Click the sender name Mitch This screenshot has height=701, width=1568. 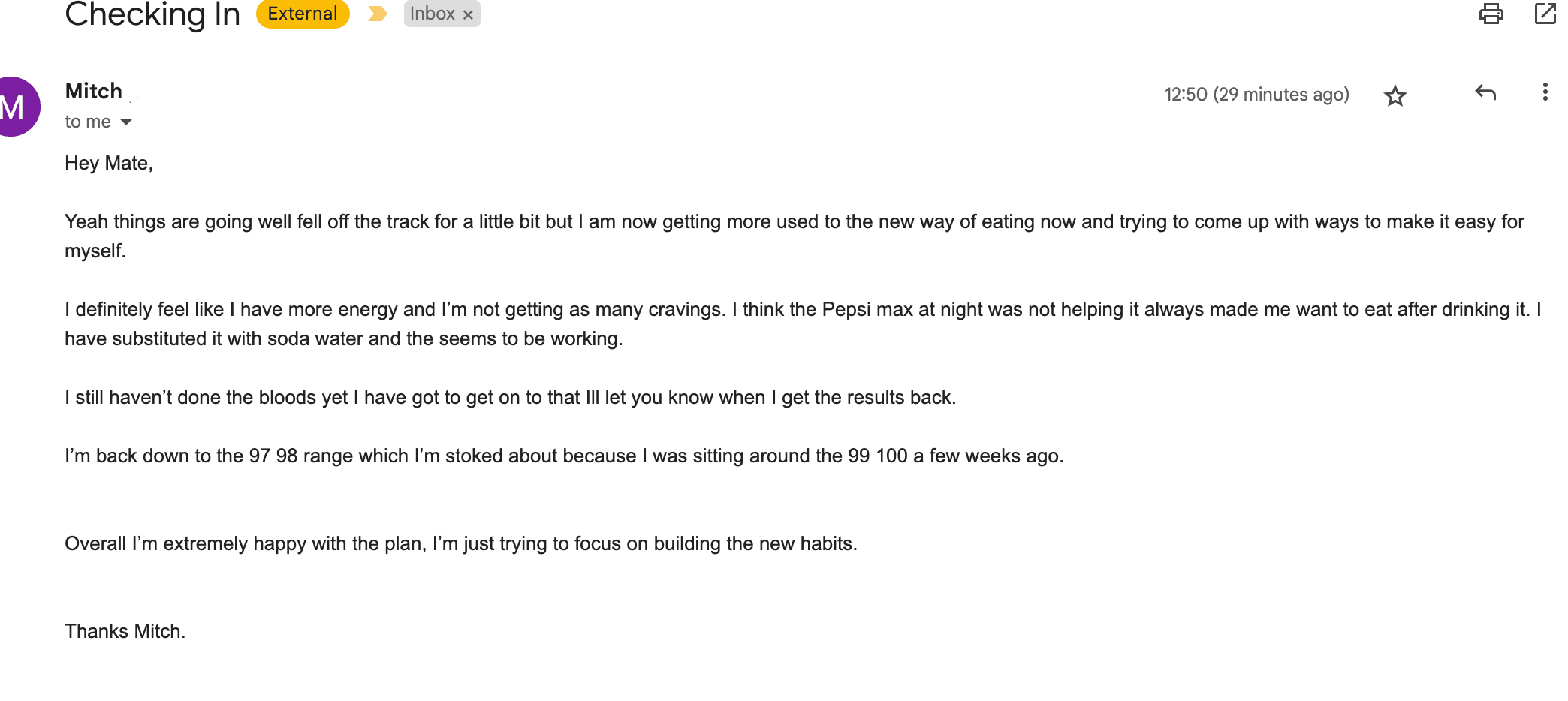[x=94, y=91]
